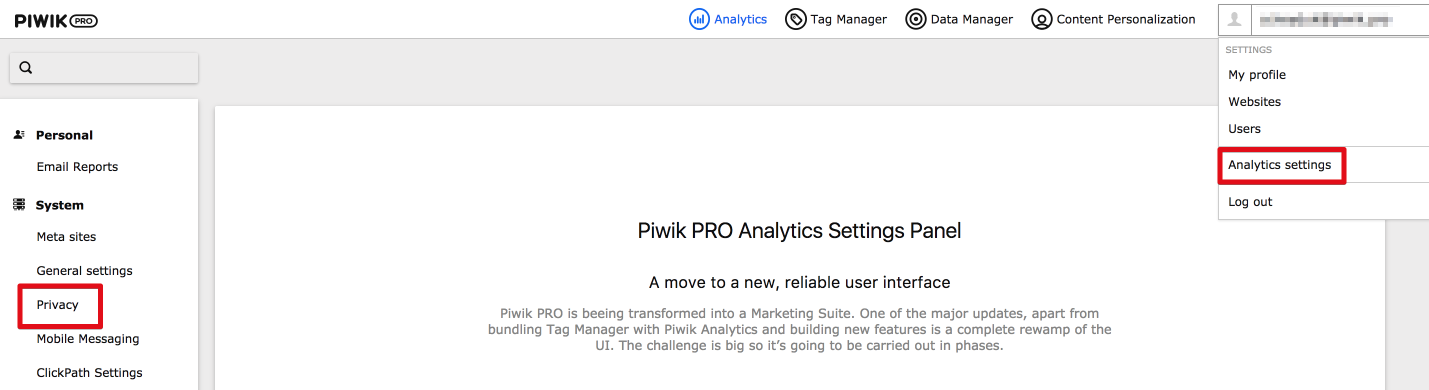The image size is (1429, 390).
Task: Click the magnifier search icon
Action: pyautogui.click(x=26, y=68)
